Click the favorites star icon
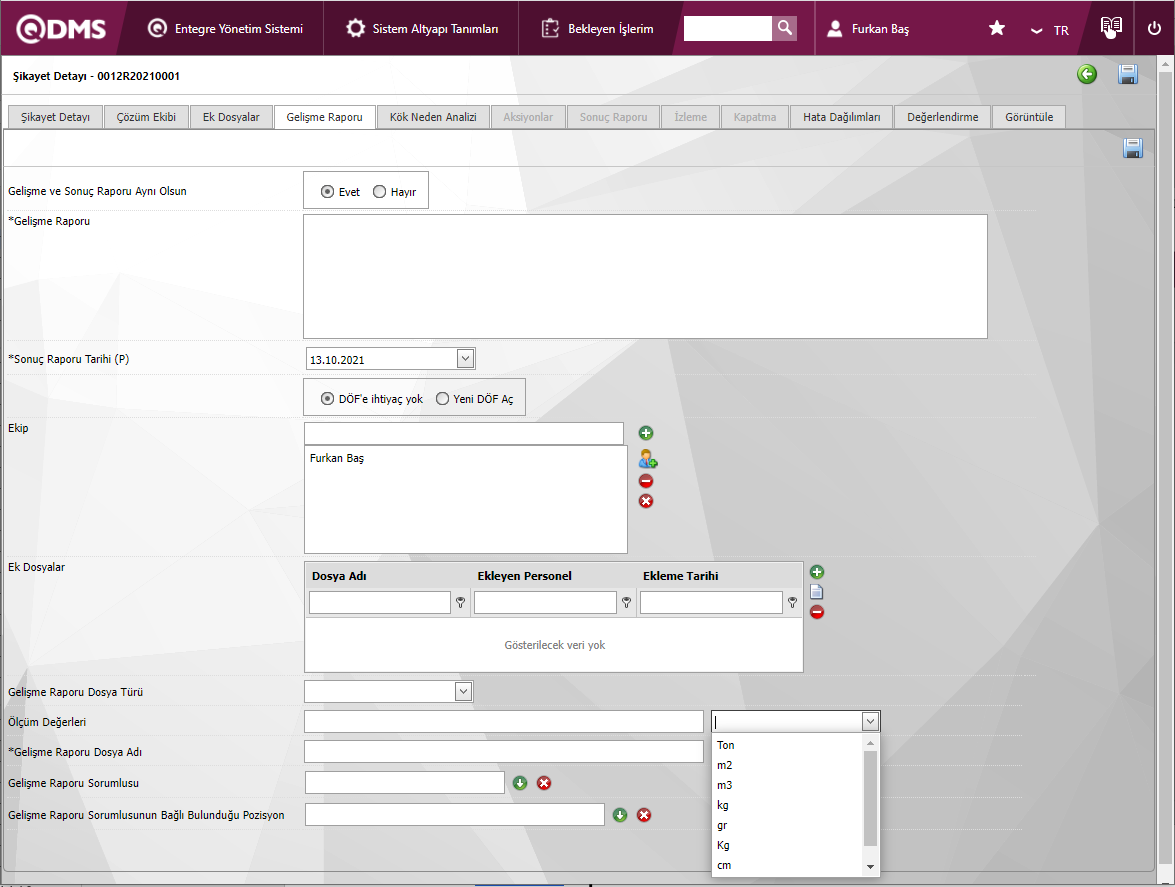1175x887 pixels. pyautogui.click(x=997, y=28)
